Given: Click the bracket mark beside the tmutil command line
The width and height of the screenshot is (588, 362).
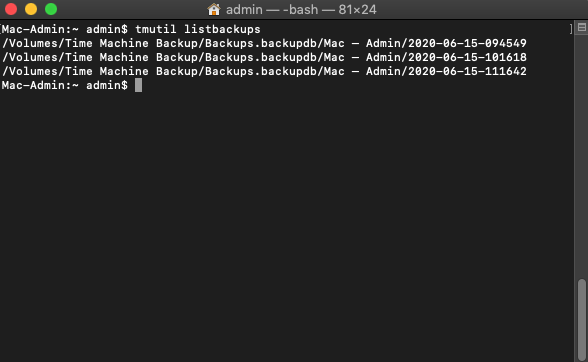Looking at the screenshot, I should 571,29.
